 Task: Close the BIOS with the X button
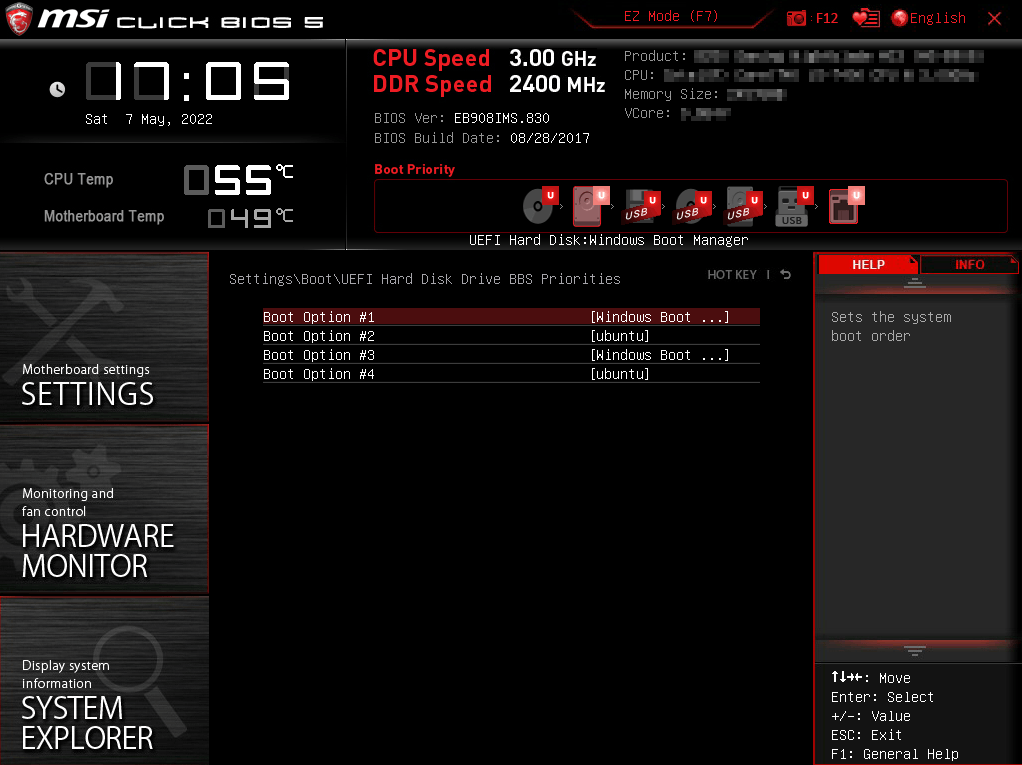pyautogui.click(x=994, y=18)
